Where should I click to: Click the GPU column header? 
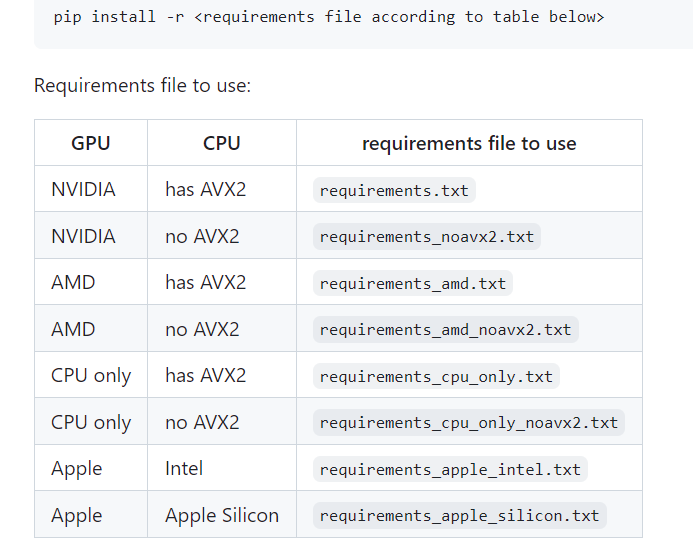click(x=91, y=143)
